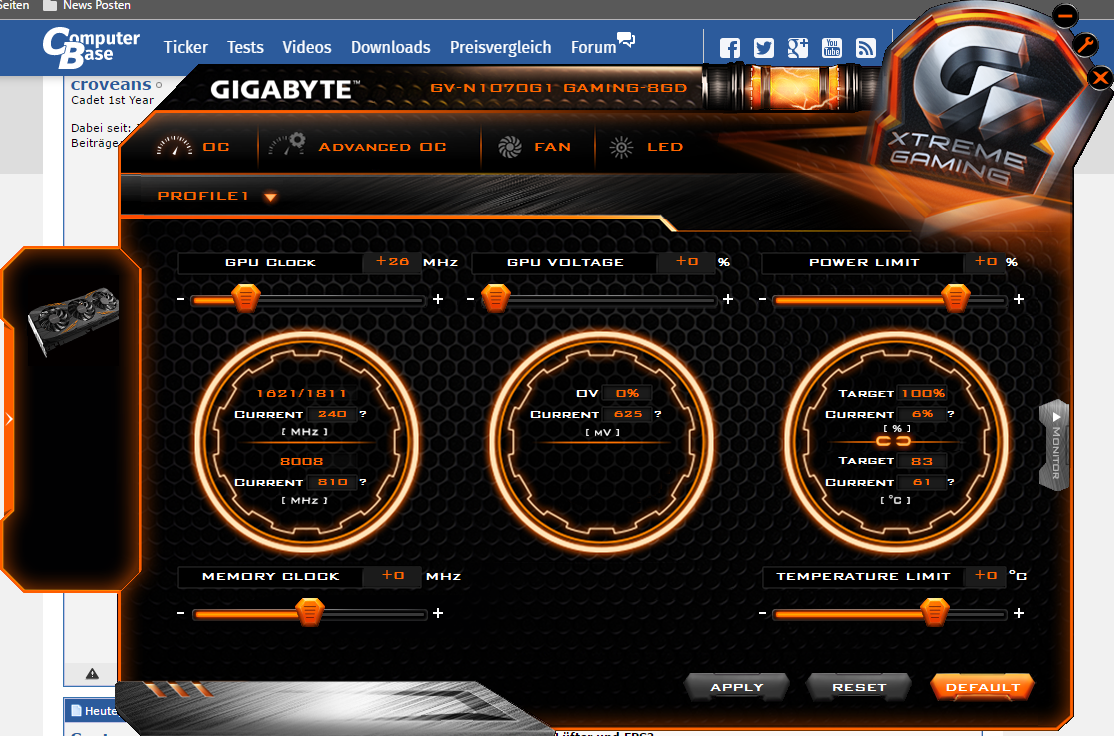Open Ticker in ComputerBase navigation
Screen dimensions: 1114x736
[x=185, y=48]
